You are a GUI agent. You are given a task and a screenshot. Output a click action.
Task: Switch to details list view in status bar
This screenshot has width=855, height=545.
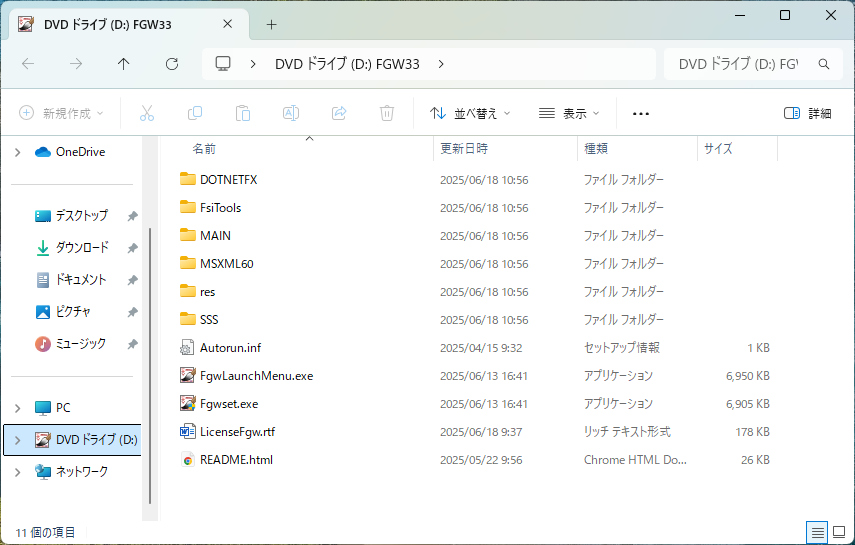pyautogui.click(x=817, y=532)
